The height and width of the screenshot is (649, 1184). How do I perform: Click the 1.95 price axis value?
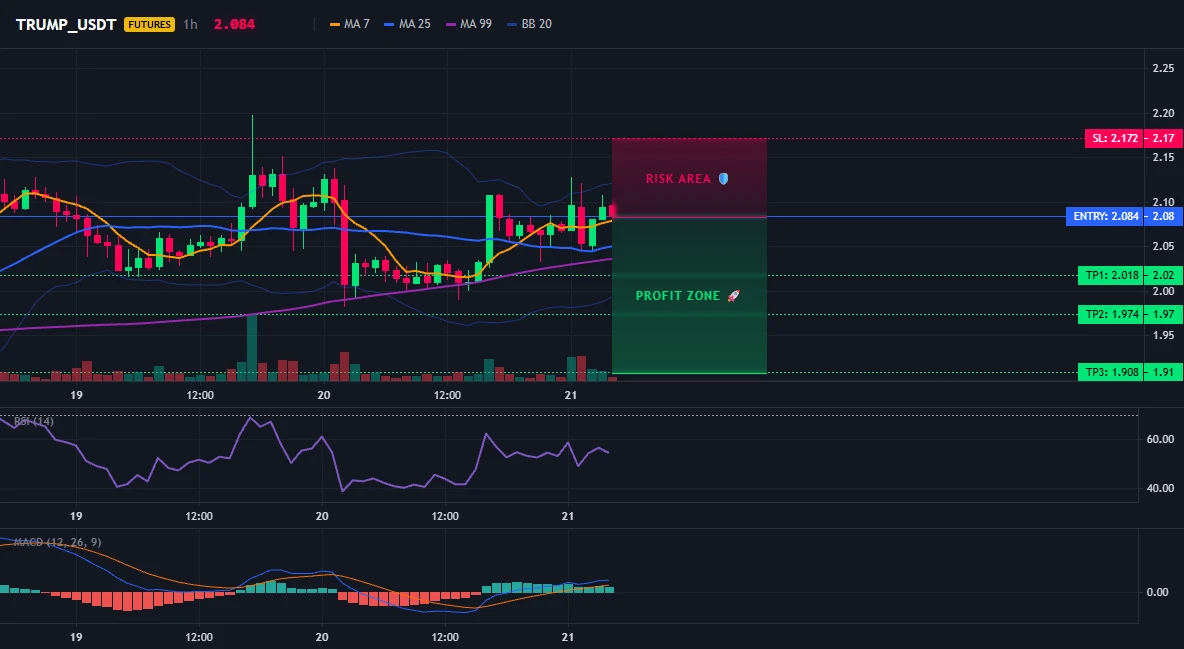click(1163, 335)
